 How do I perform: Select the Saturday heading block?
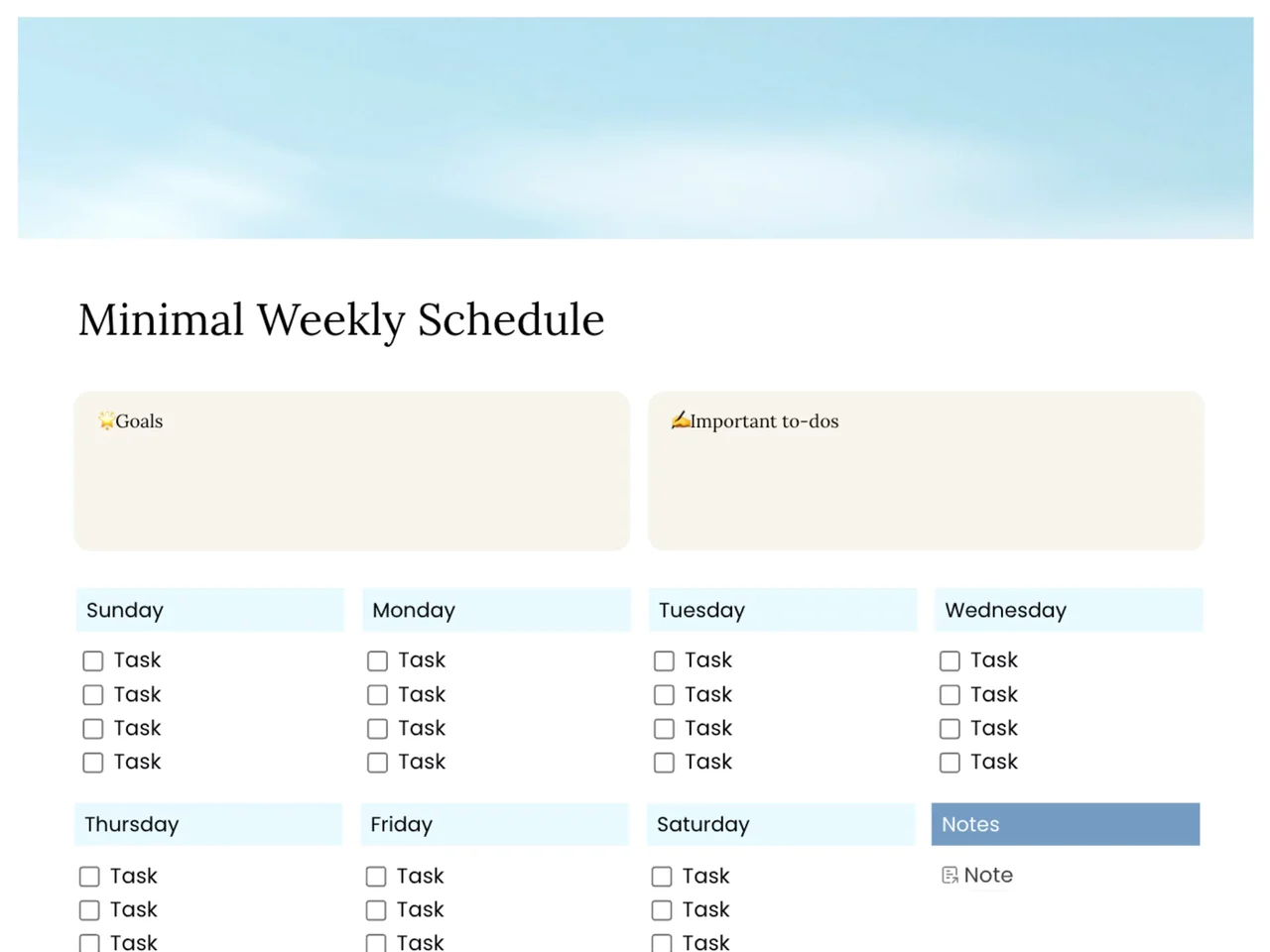click(781, 824)
